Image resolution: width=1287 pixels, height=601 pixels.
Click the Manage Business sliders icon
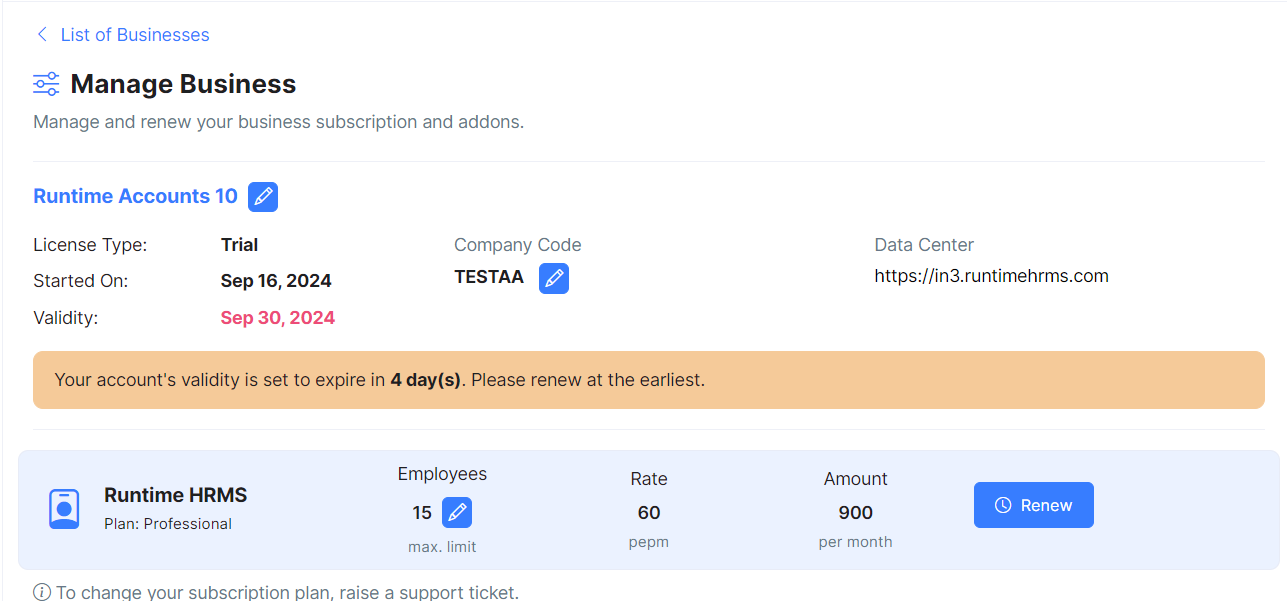pos(46,84)
